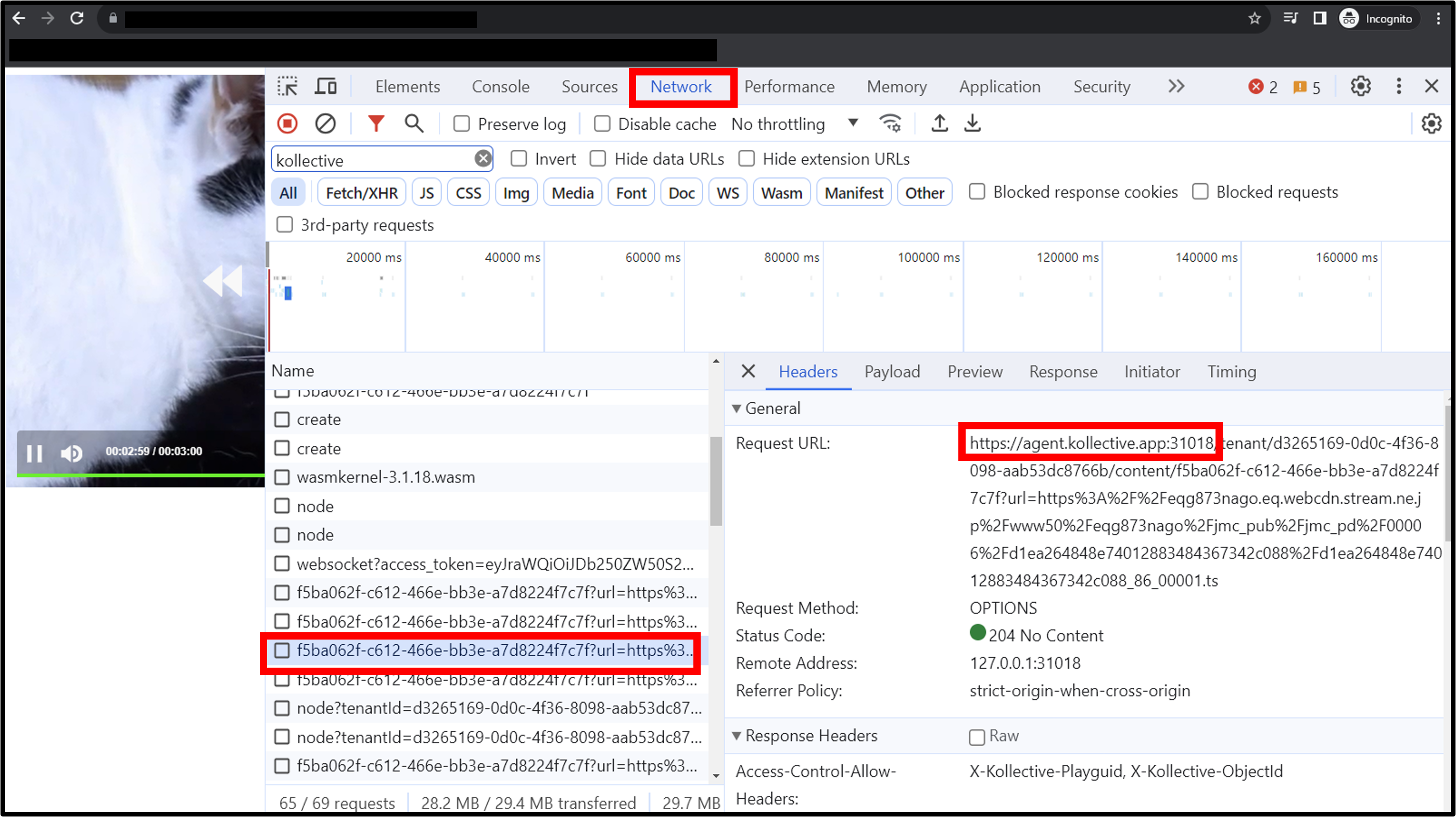Open network conditions wifi icon
This screenshot has width=1456, height=817.
click(890, 123)
